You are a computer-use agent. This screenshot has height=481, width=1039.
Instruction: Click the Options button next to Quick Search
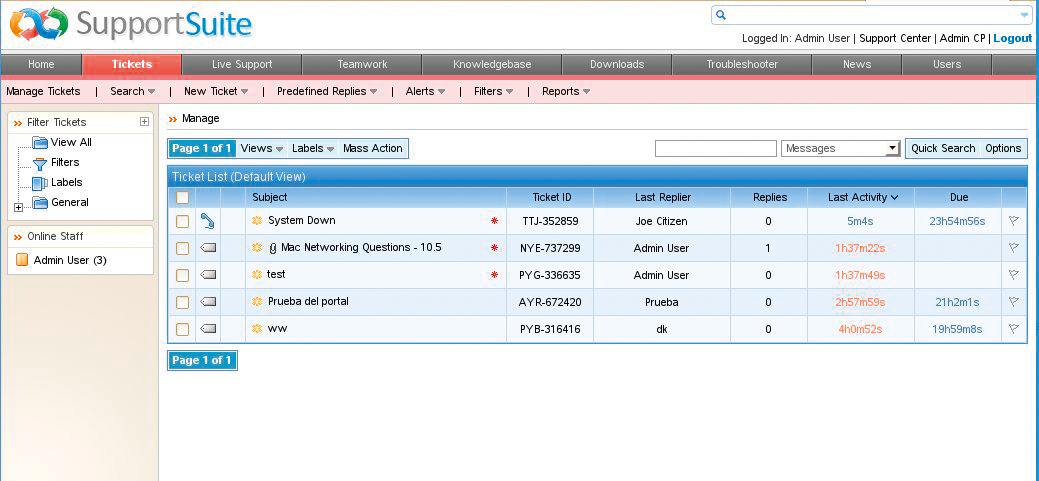[1003, 148]
